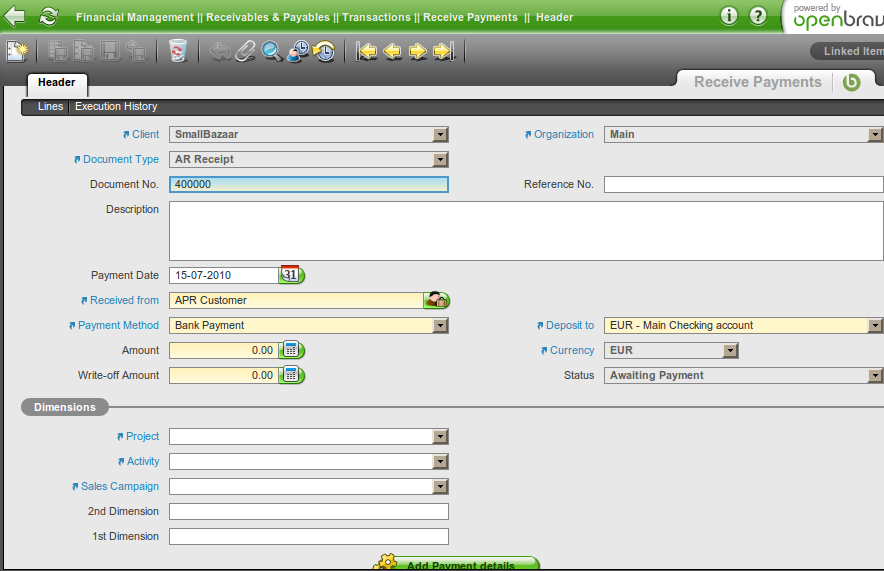Open the calculator for Write-off Amount
This screenshot has width=884, height=571.
tap(292, 375)
